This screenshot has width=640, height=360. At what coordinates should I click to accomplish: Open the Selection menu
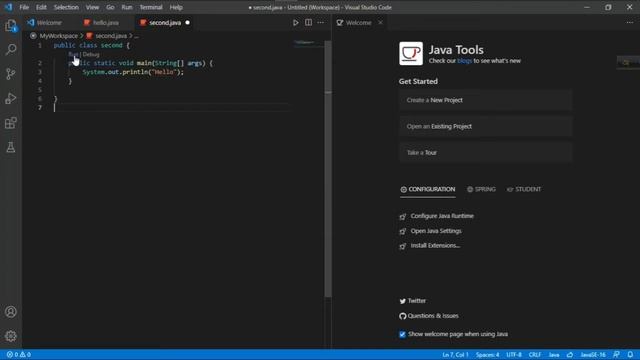coord(66,7)
